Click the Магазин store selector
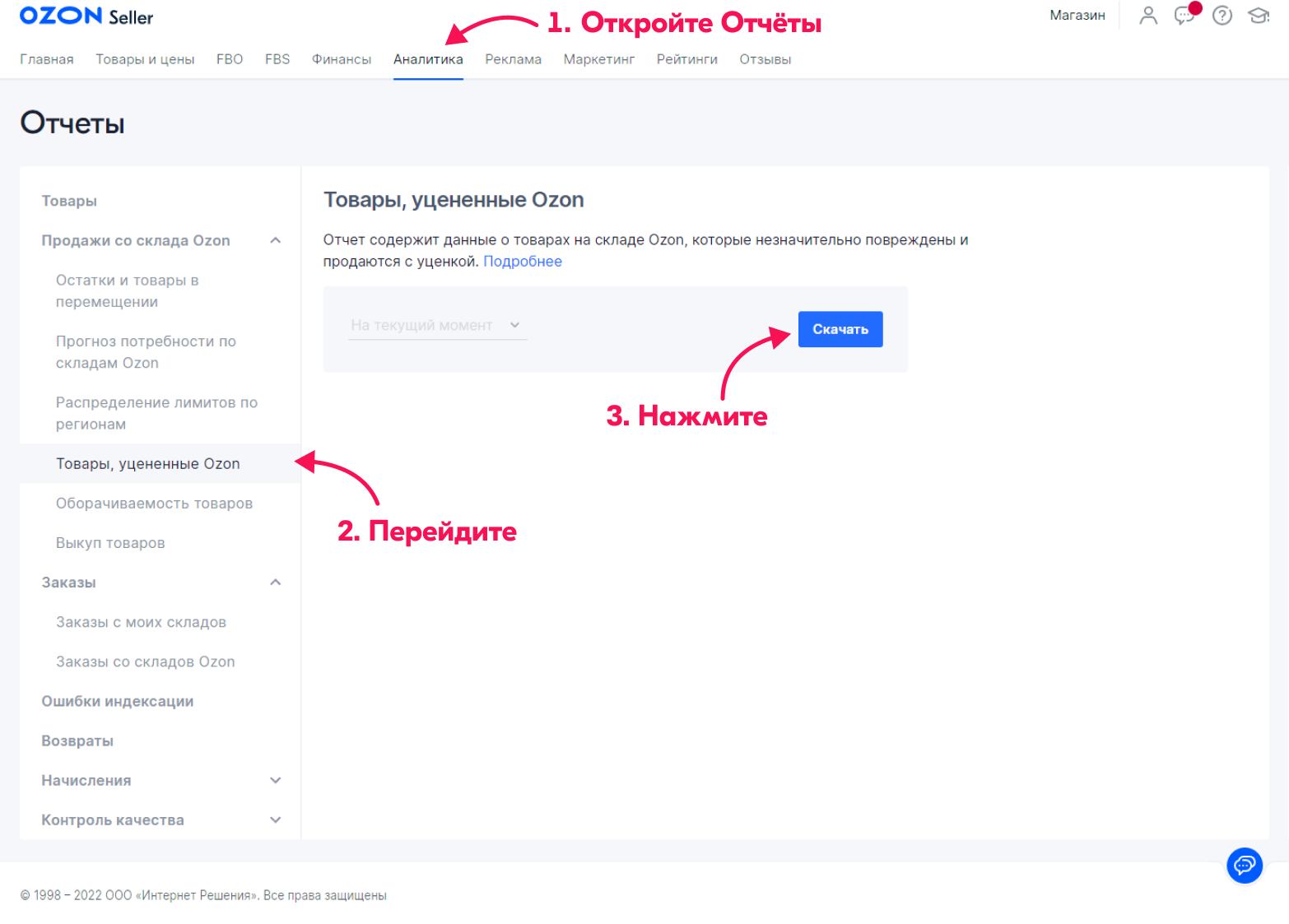The image size is (1289, 924). [1077, 16]
